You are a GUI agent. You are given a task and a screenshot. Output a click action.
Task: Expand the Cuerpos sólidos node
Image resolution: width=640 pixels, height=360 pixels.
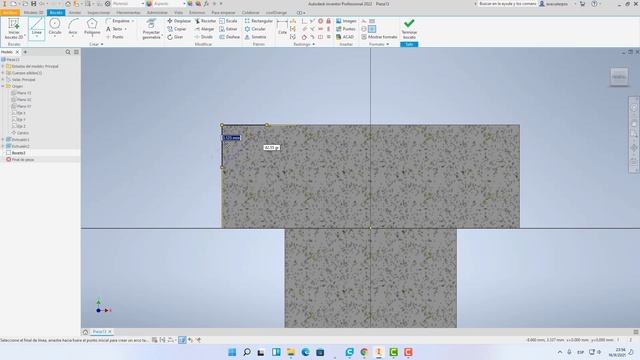coord(3,73)
